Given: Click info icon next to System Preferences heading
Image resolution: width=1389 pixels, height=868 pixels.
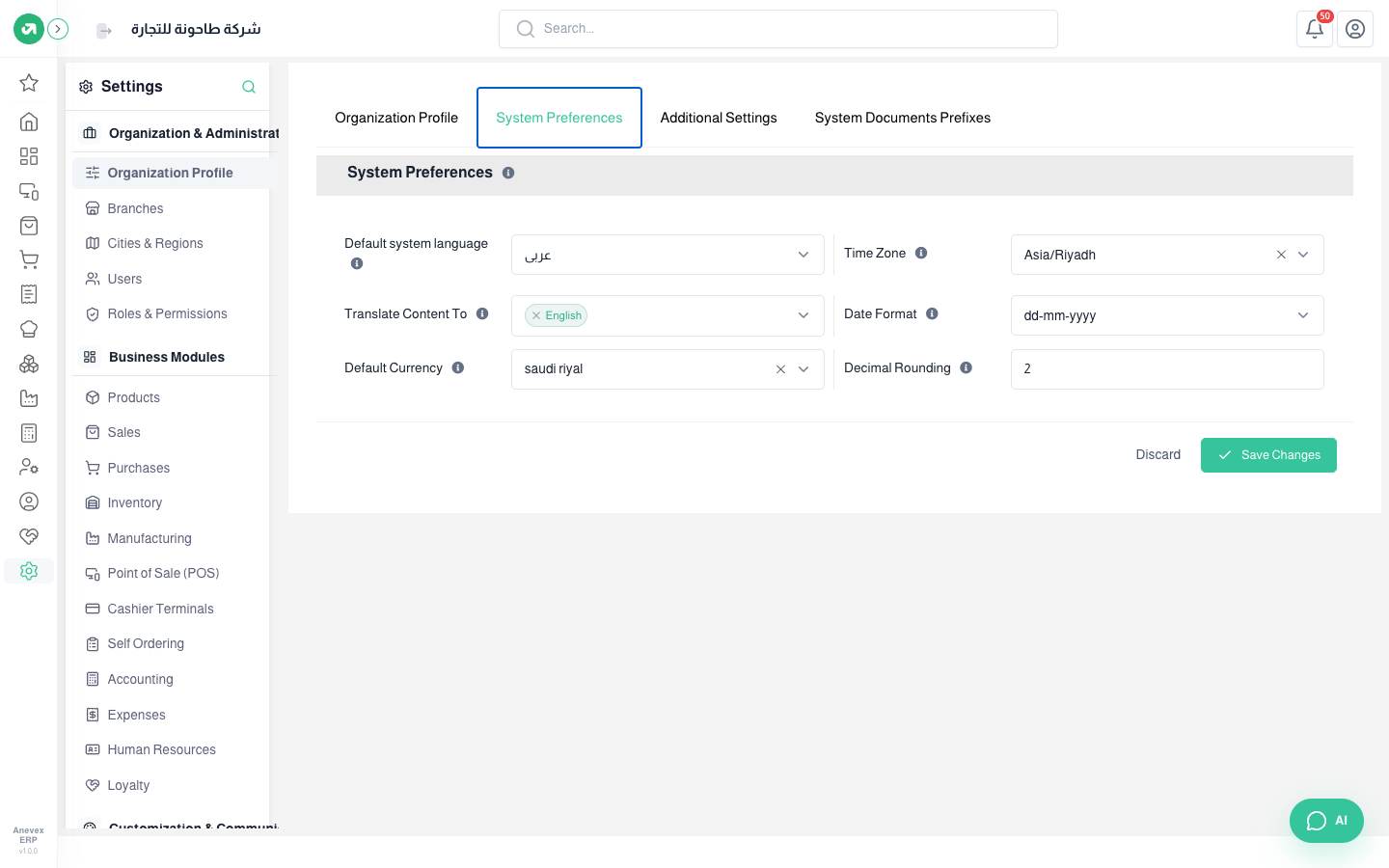Looking at the screenshot, I should 508,173.
